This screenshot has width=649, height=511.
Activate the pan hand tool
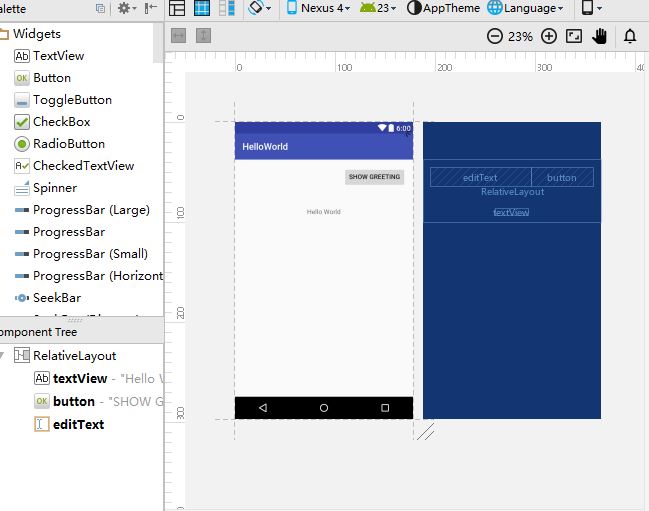pos(599,36)
